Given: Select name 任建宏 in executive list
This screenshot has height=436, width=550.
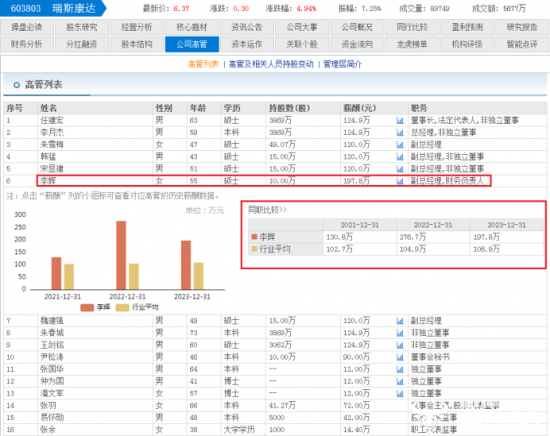Looking at the screenshot, I should [52, 120].
